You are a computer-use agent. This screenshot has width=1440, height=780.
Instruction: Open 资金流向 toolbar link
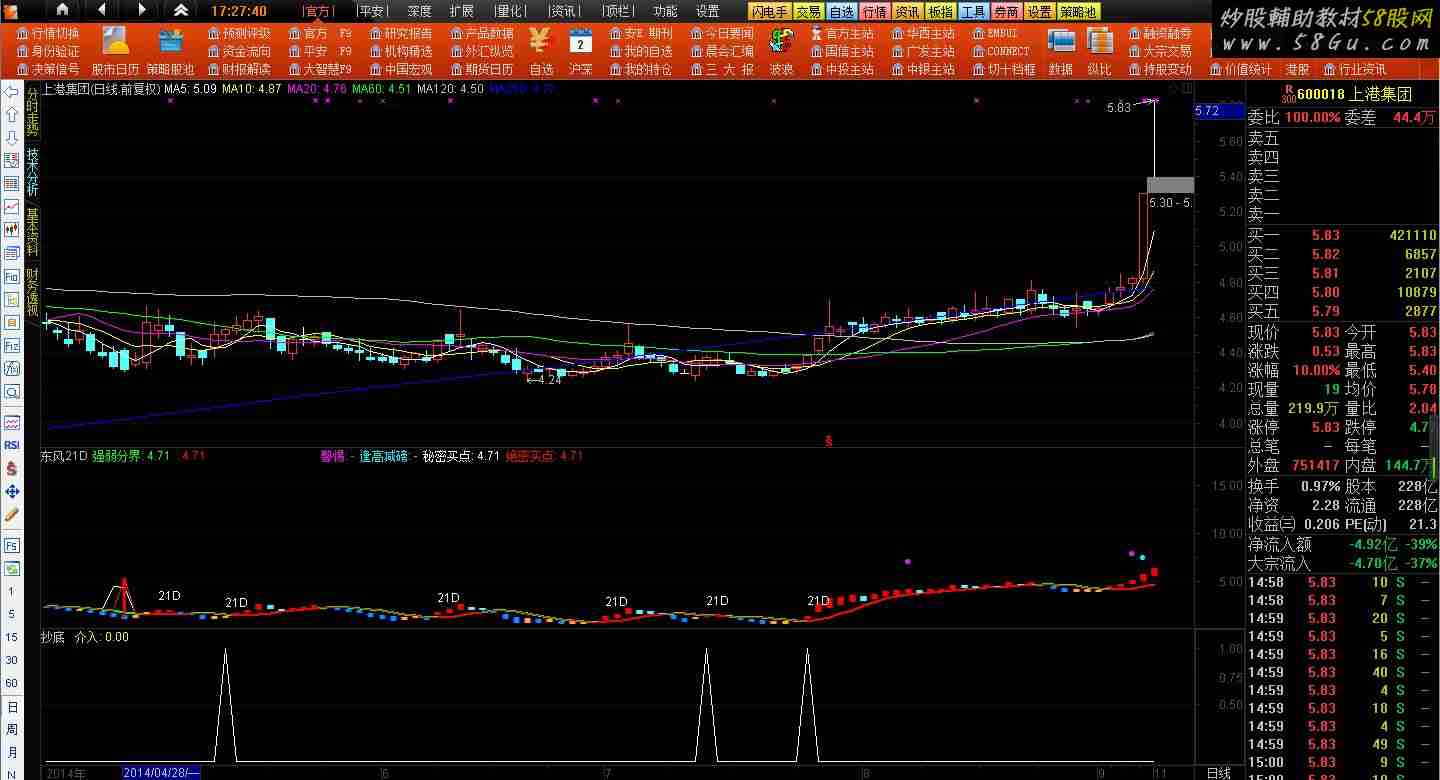(240, 51)
